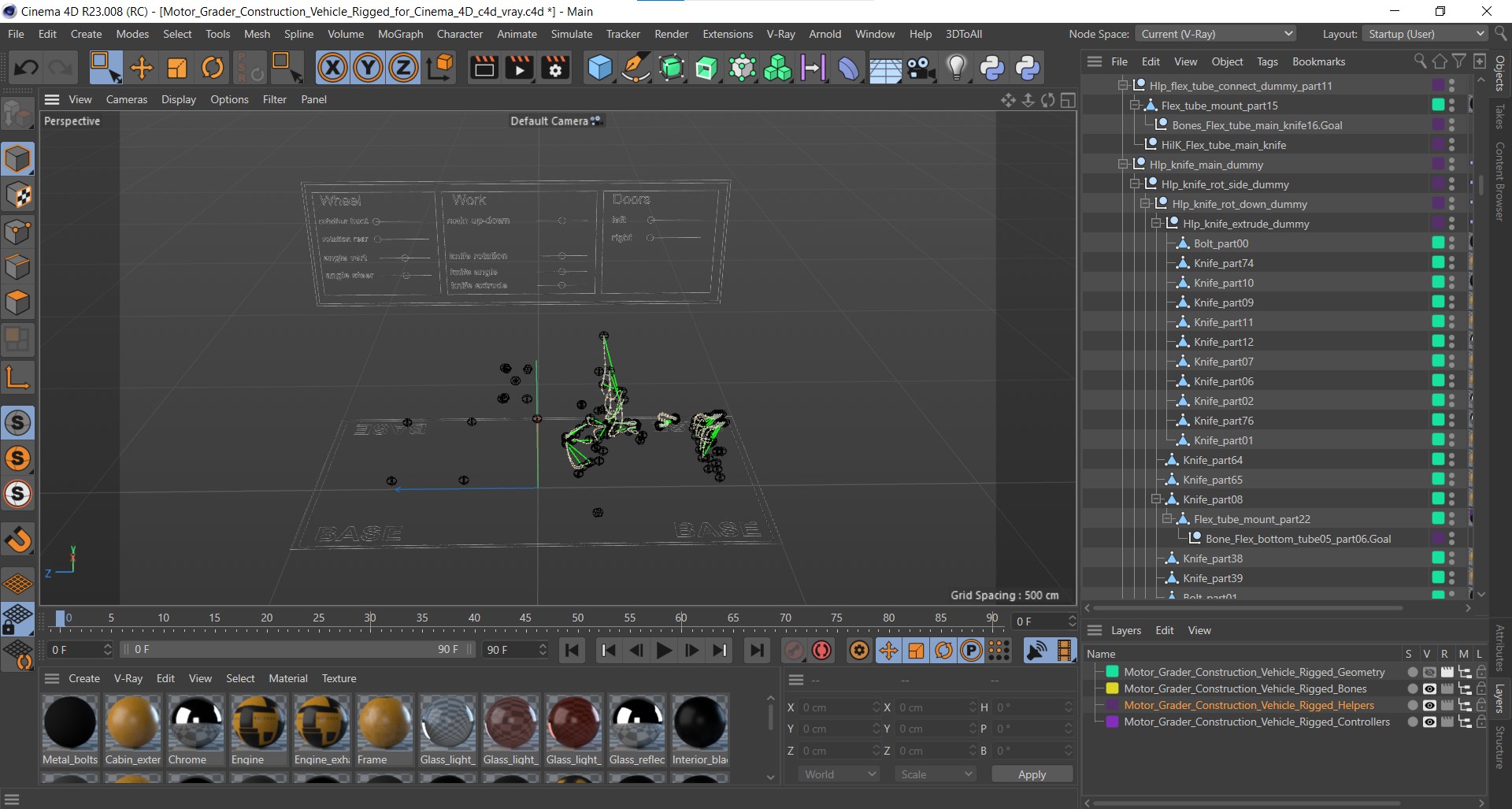Add a Light object bulb icon
The image size is (1512, 809).
pyautogui.click(x=956, y=68)
